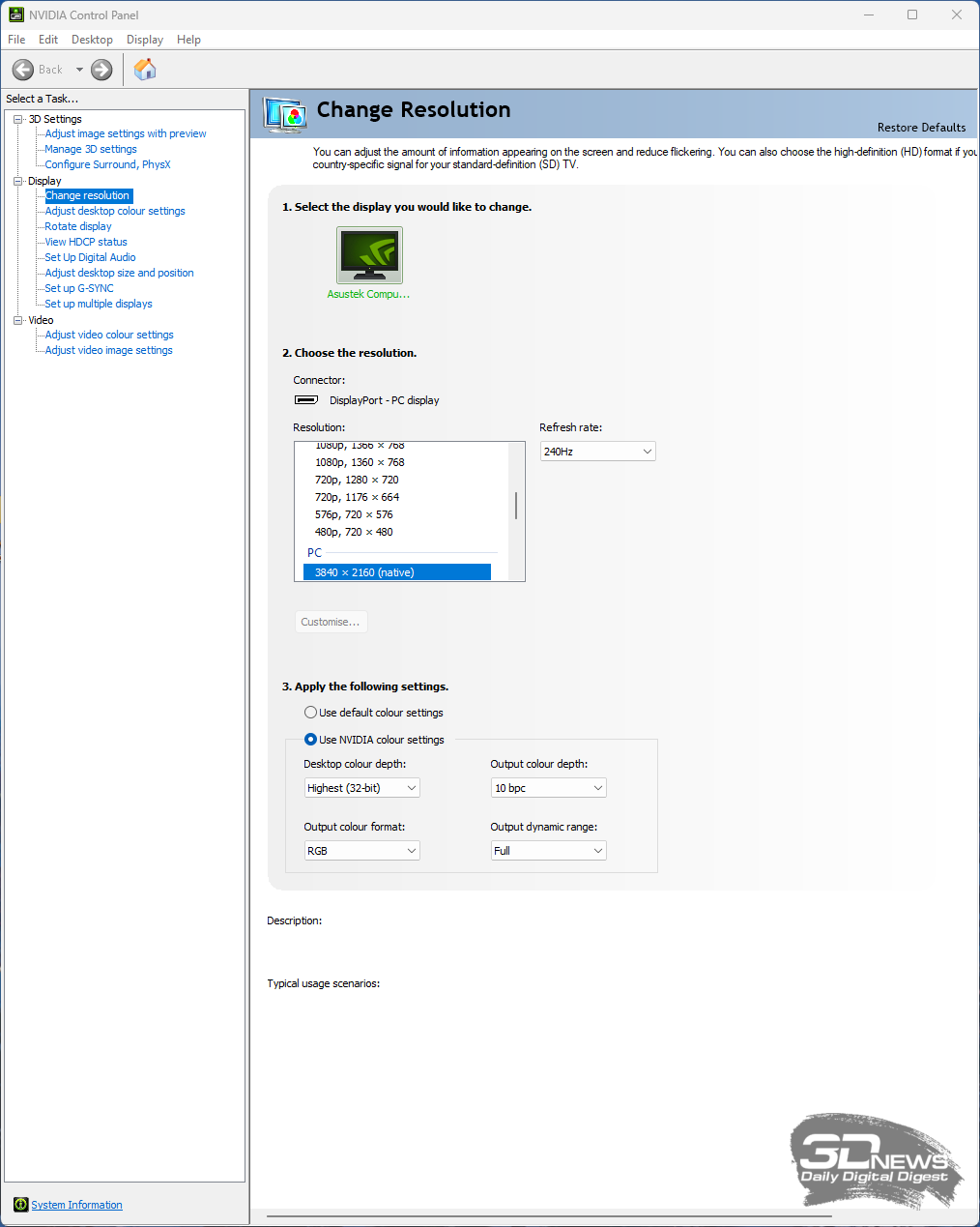
Task: Open the Output colour format dropdown
Action: click(x=361, y=851)
